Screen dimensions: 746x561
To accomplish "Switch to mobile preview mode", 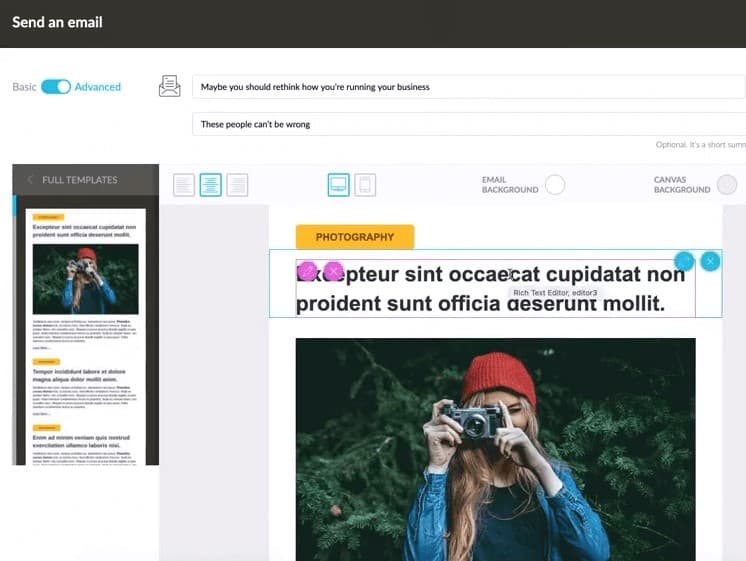I will coord(365,185).
